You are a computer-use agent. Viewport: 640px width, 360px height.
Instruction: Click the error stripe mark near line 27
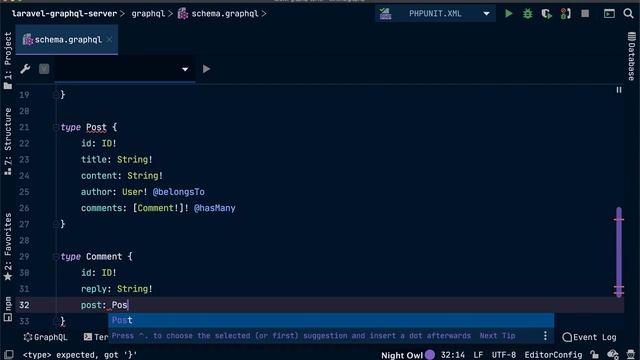pos(619,220)
